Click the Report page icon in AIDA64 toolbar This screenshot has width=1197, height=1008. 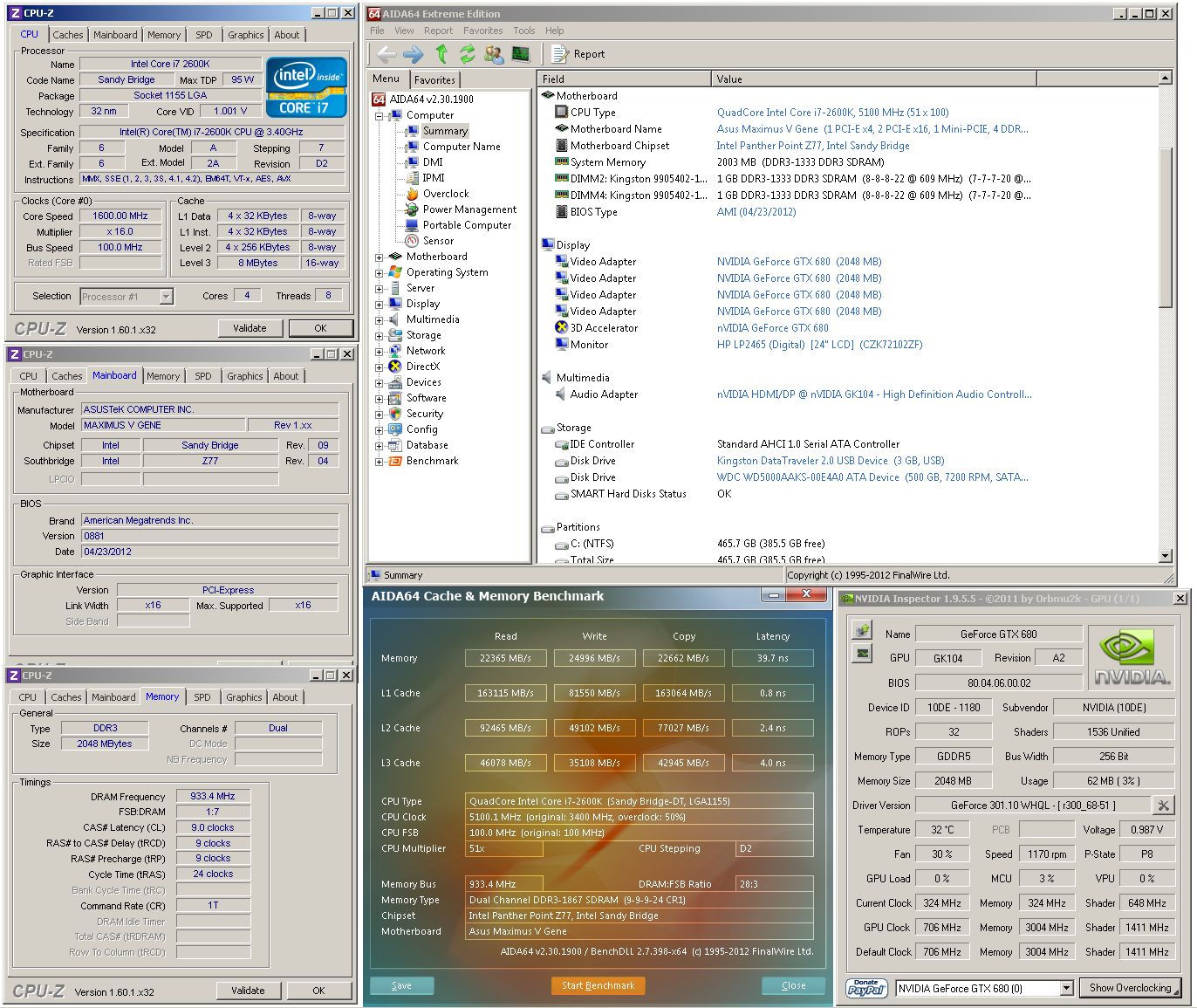point(560,54)
